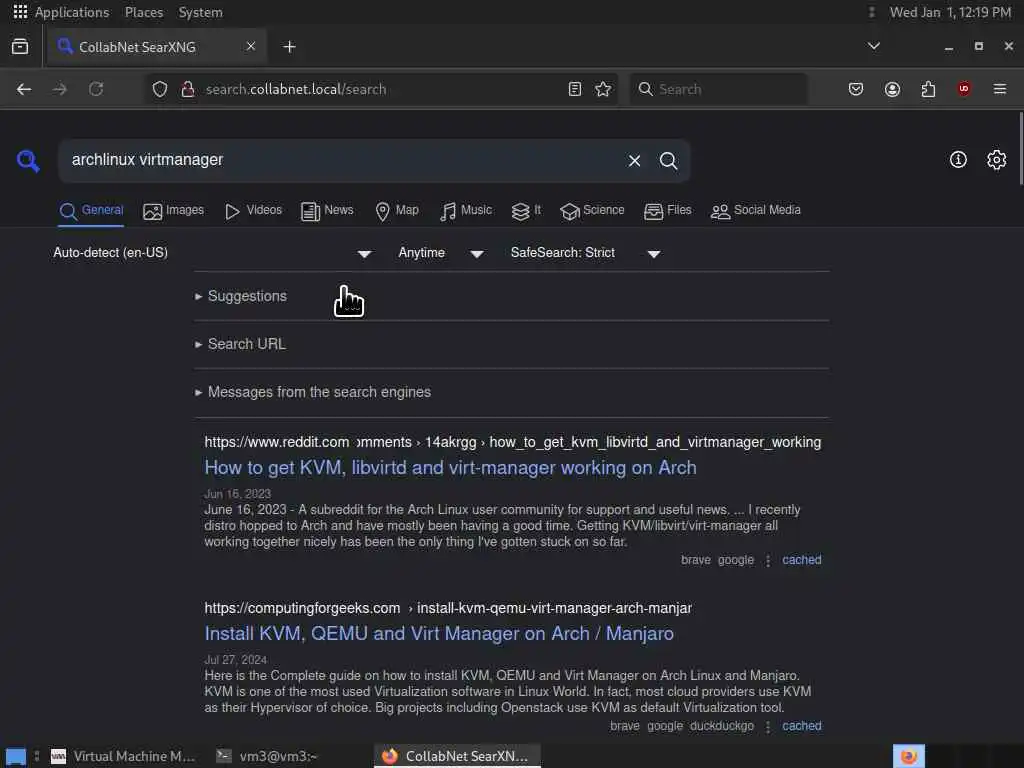The width and height of the screenshot is (1024, 768).
Task: Click the computingforgeeks.com result URL
Action: pyautogui.click(x=448, y=608)
